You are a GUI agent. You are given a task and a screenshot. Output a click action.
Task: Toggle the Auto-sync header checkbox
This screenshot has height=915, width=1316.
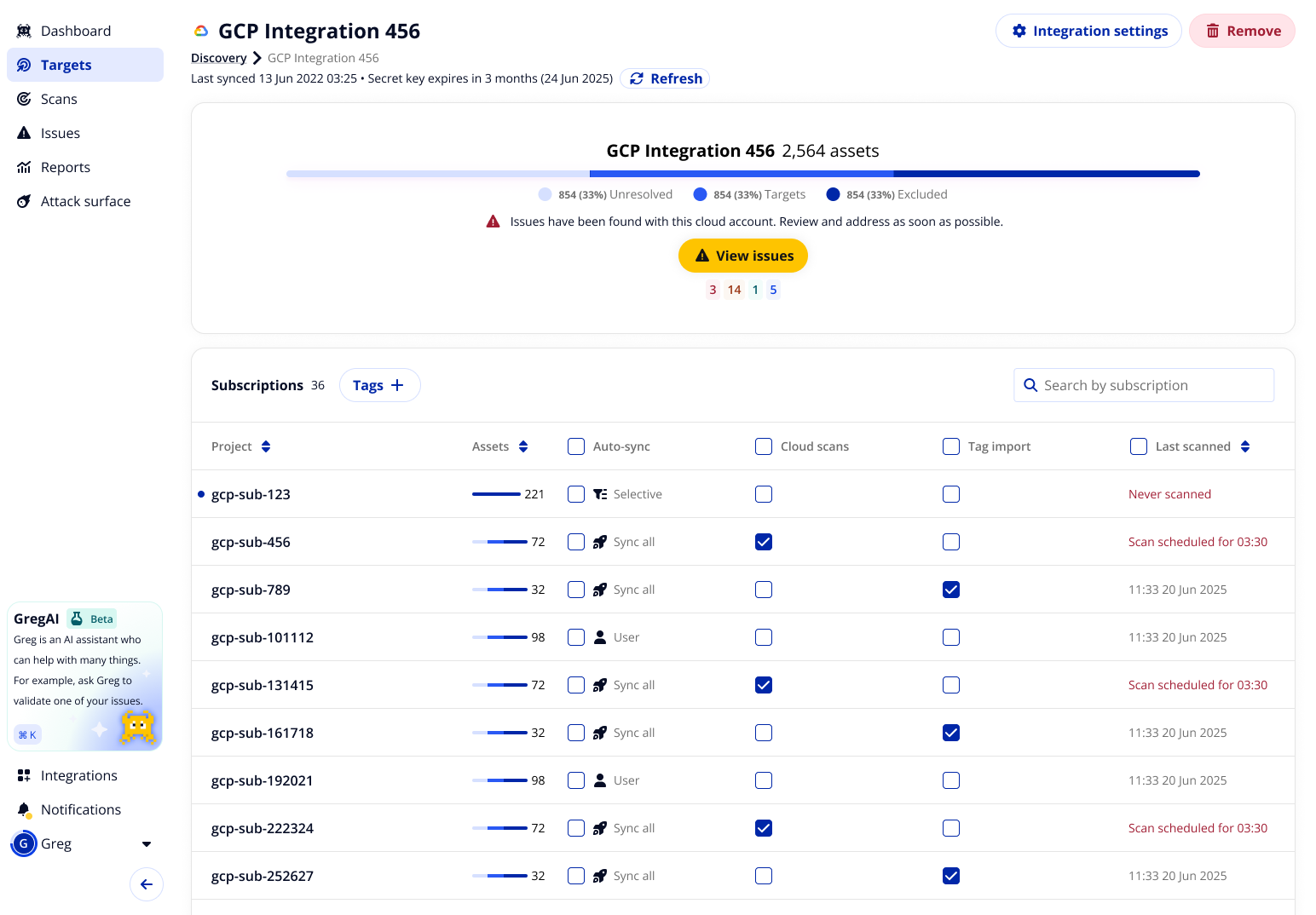[576, 446]
